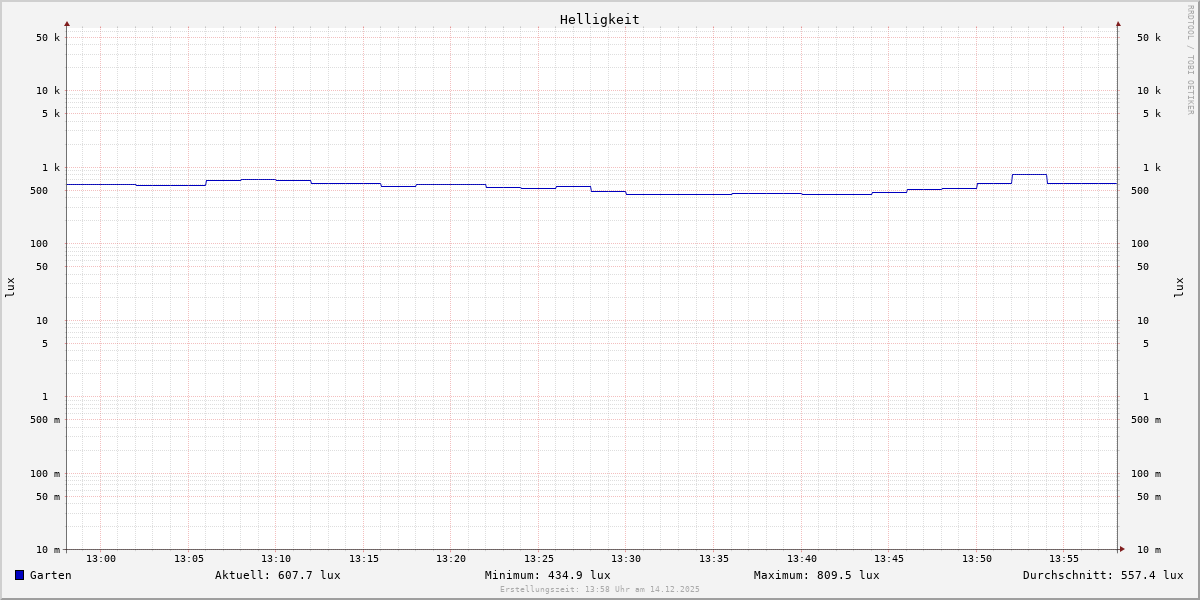This screenshot has height=600, width=1200.
Task: Click the Durchschnitt: 557.4 lux statistic
Action: 1102,575
